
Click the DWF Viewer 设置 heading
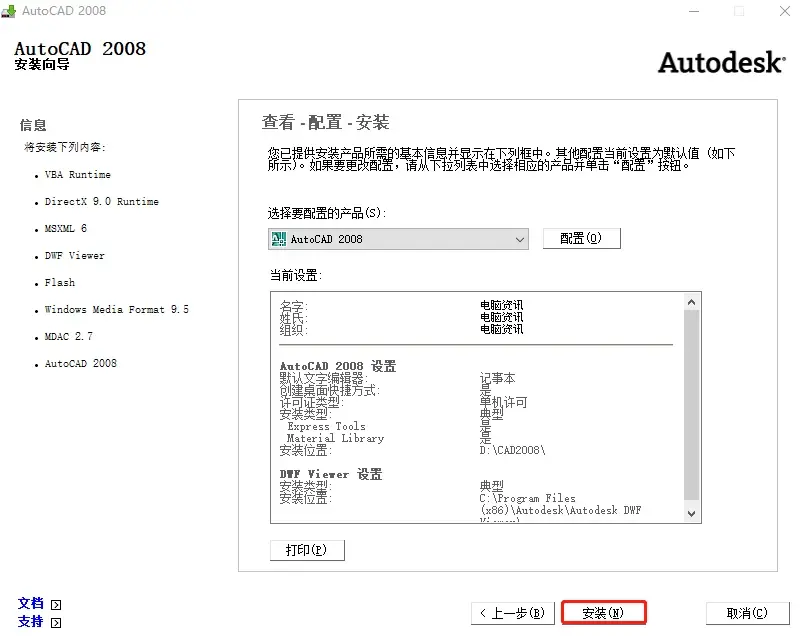pos(331,474)
